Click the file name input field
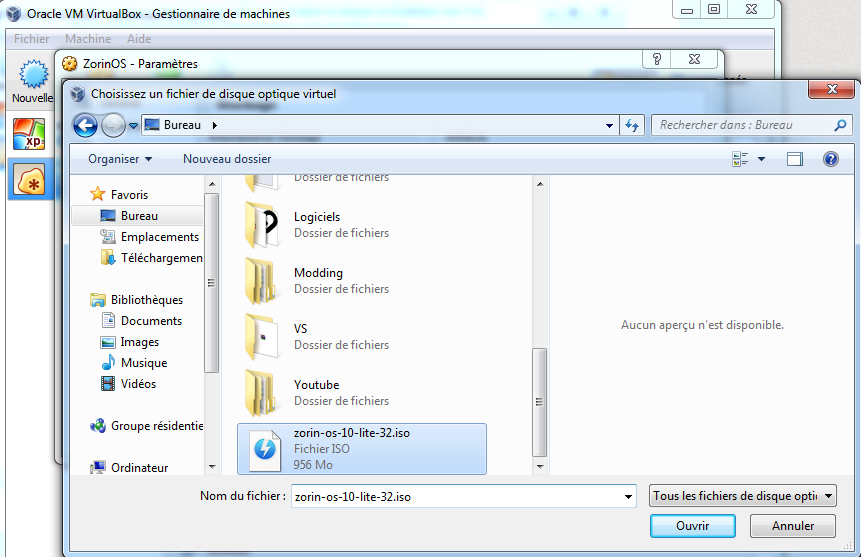Image resolution: width=861 pixels, height=557 pixels. tap(456, 497)
